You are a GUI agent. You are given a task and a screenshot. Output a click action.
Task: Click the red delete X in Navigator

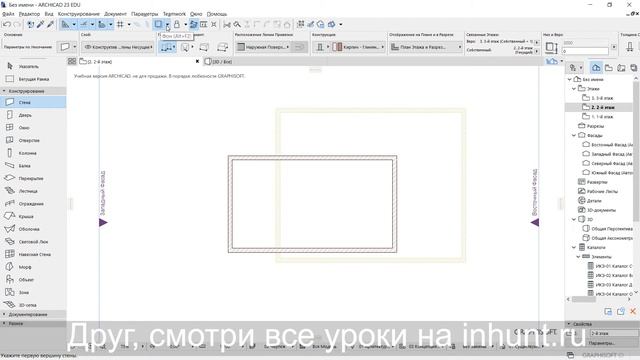click(633, 311)
